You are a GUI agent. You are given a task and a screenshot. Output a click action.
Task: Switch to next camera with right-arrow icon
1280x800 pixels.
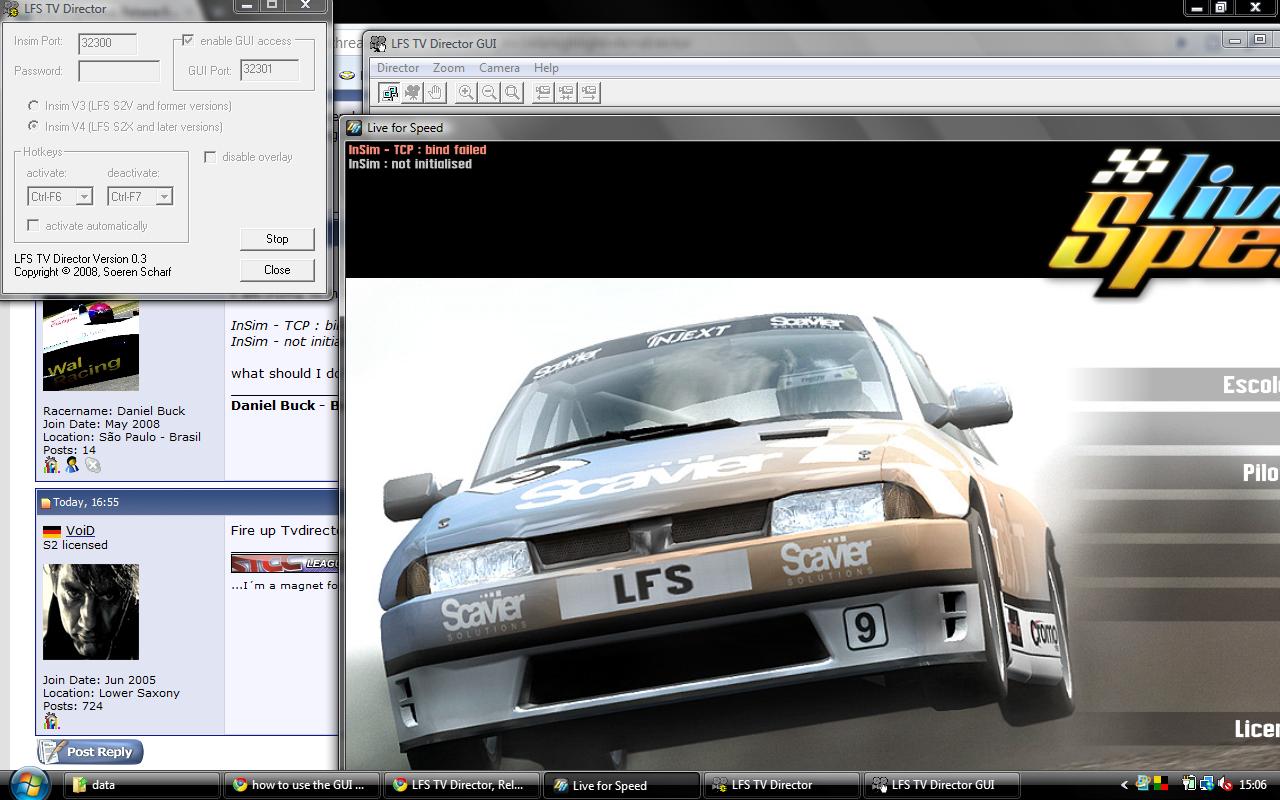point(589,92)
